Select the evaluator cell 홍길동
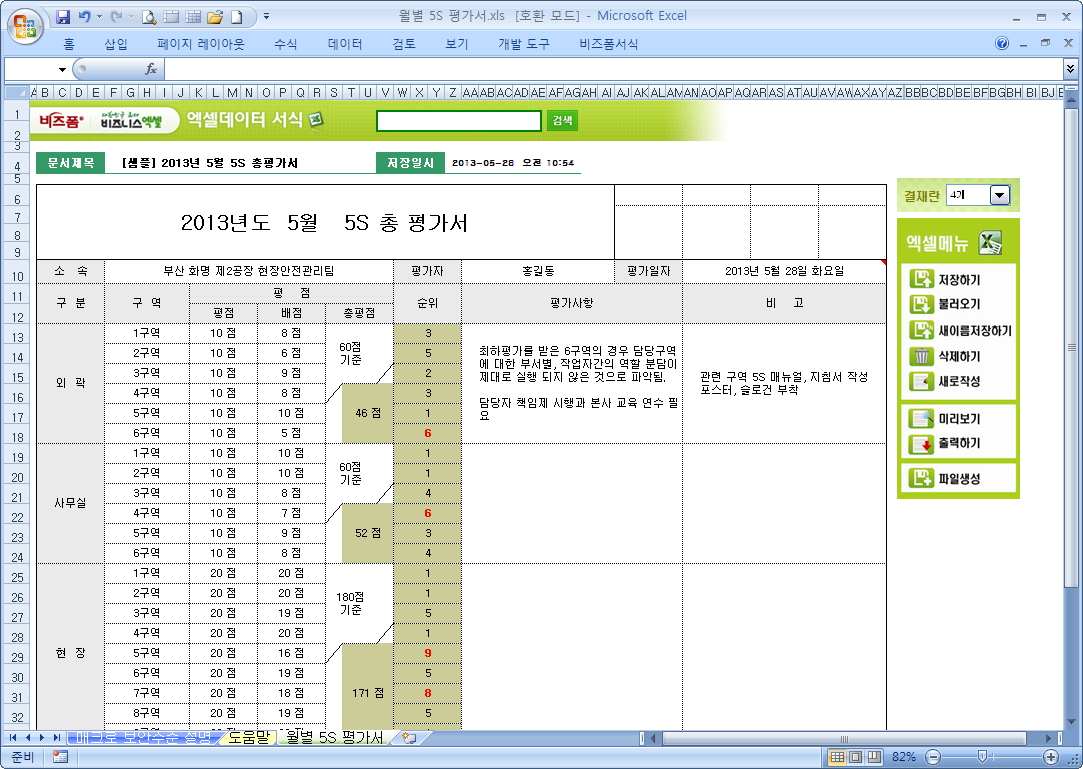This screenshot has width=1083, height=769. coord(538,271)
